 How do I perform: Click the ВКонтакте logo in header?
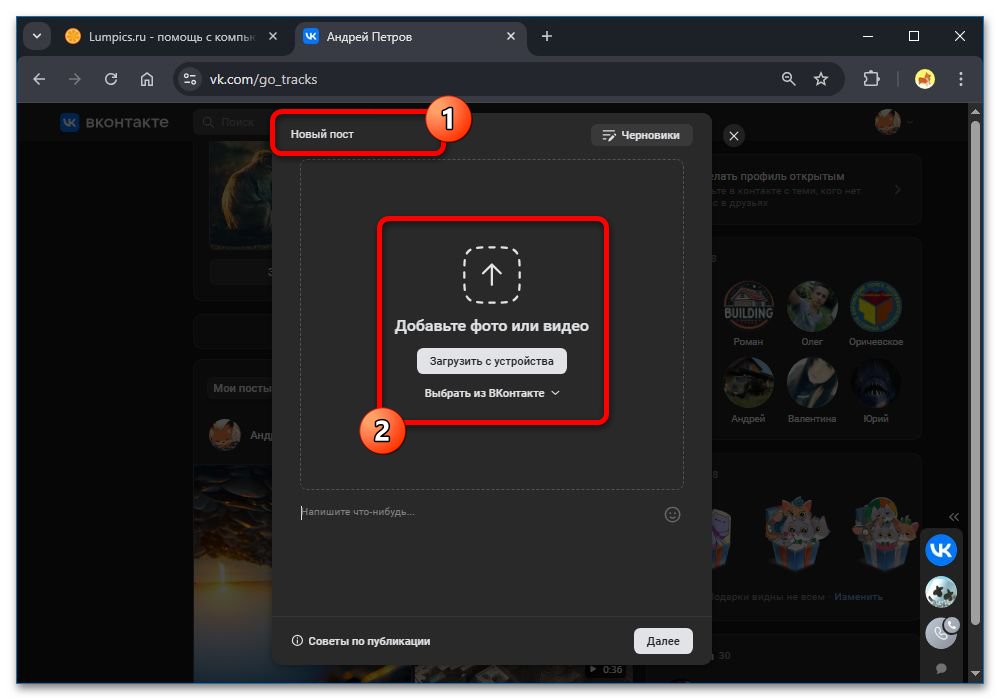115,122
